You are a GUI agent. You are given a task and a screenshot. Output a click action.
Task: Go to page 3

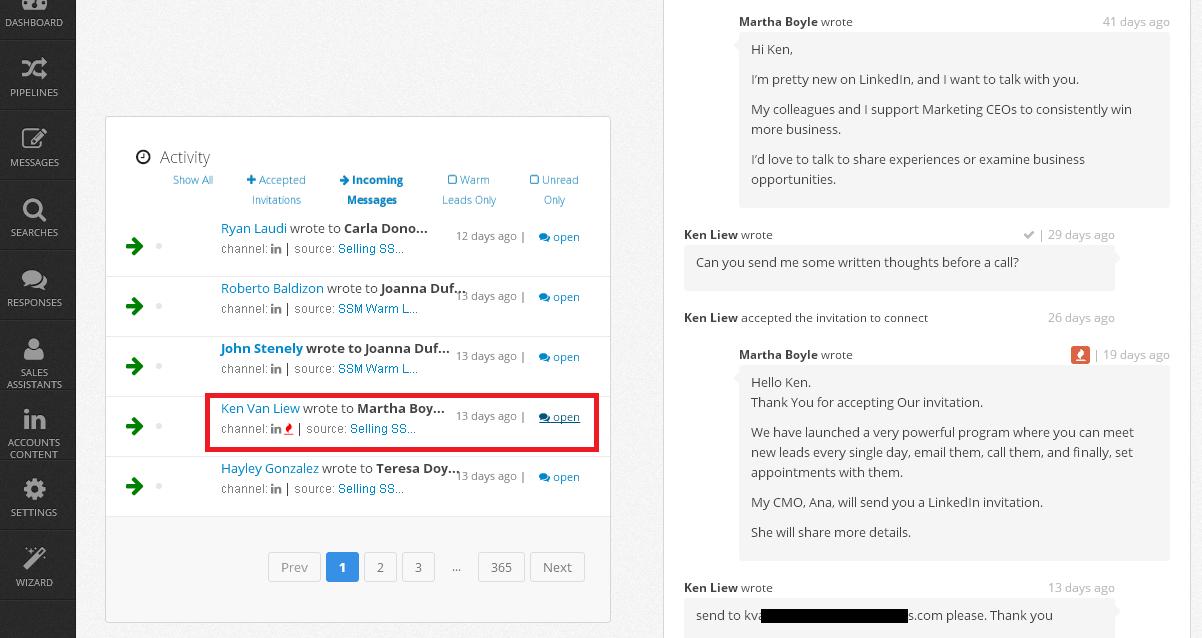point(418,567)
